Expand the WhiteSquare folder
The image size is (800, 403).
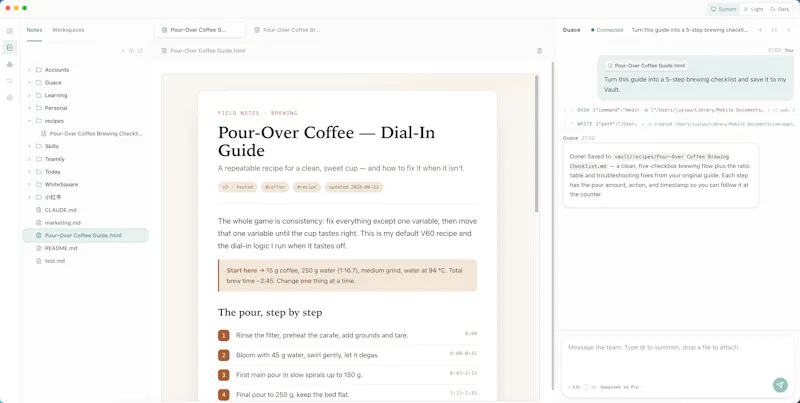click(x=29, y=185)
